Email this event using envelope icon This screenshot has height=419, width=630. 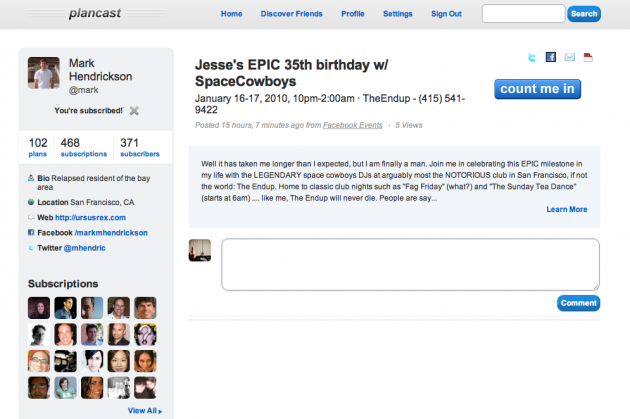(x=569, y=57)
